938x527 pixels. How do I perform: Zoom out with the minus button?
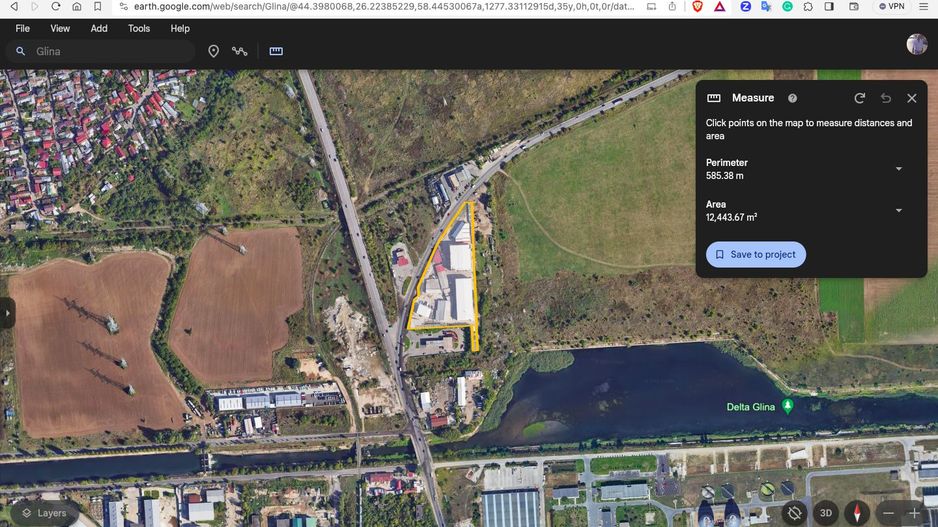pyautogui.click(x=888, y=513)
